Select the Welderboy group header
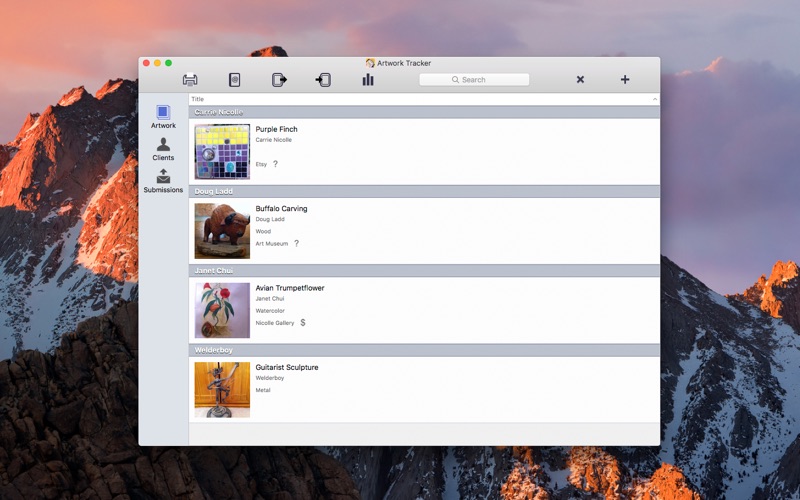The width and height of the screenshot is (800, 500). coord(424,350)
